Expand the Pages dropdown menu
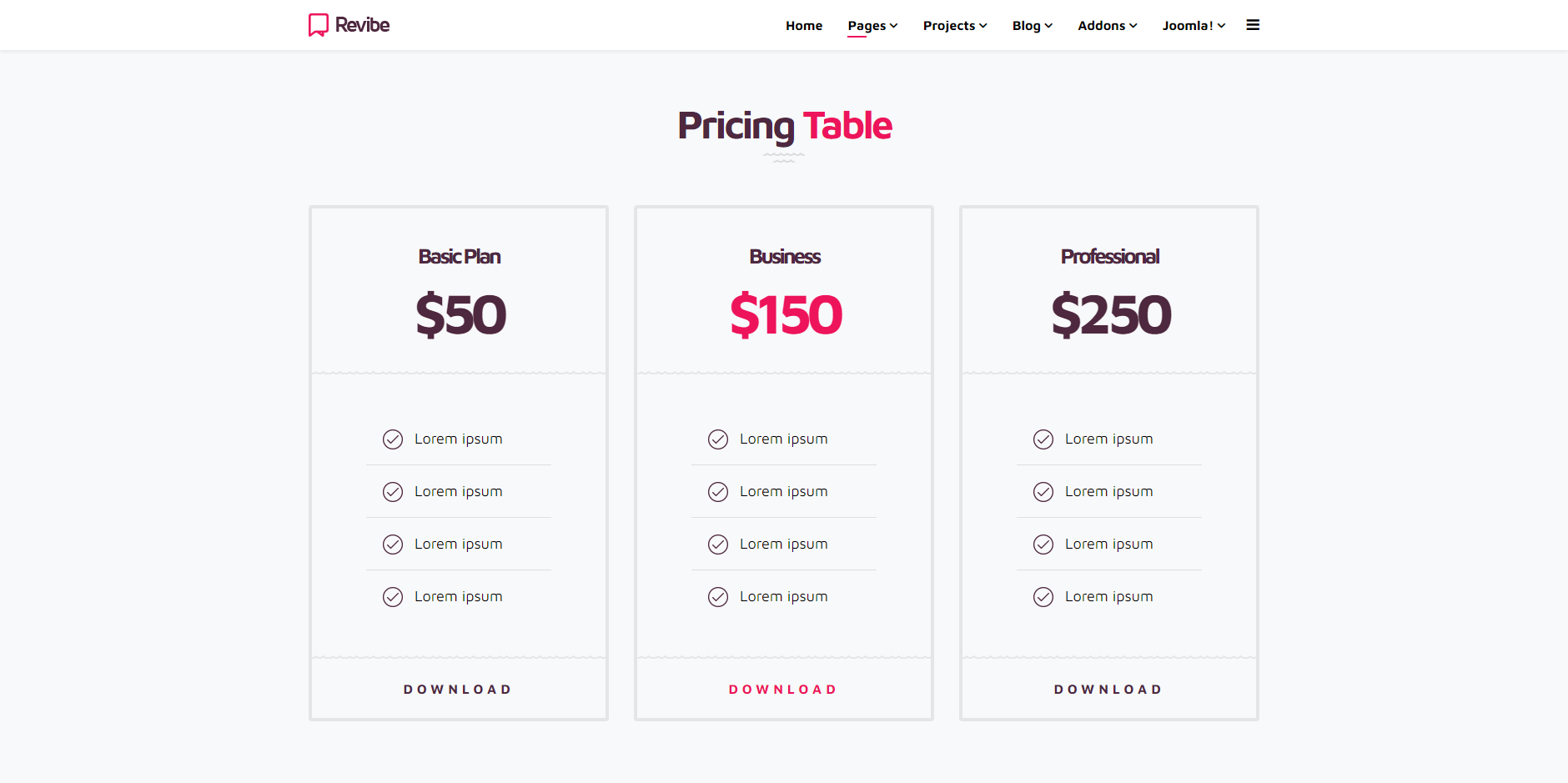Screen dimensions: 1568x783 (x=872, y=26)
